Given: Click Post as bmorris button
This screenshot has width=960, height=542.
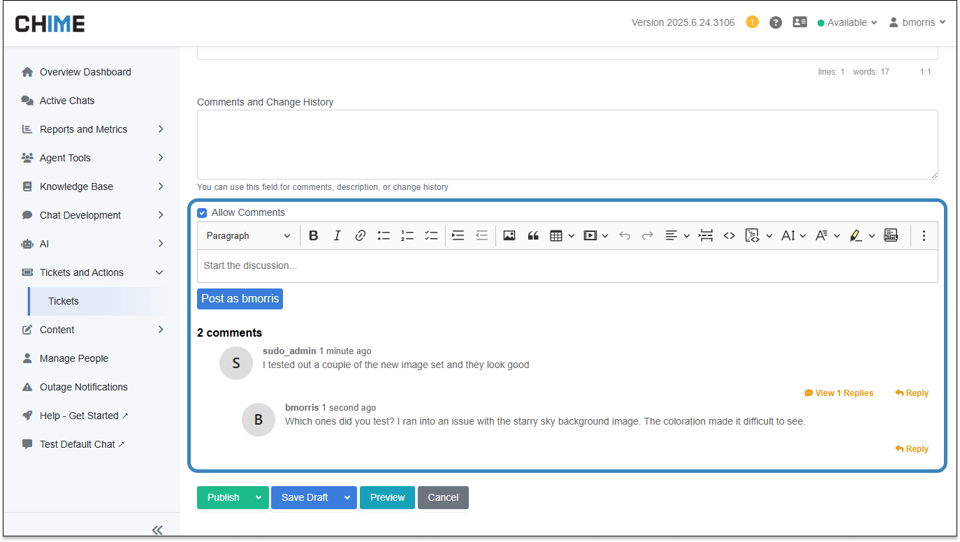Looking at the screenshot, I should 240,299.
